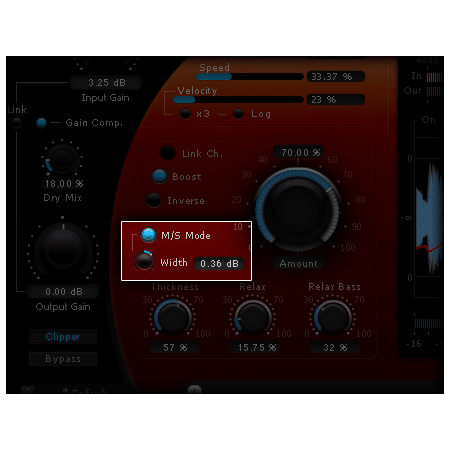Click the Dry Mix knob
450x450 pixels.
pos(62,160)
